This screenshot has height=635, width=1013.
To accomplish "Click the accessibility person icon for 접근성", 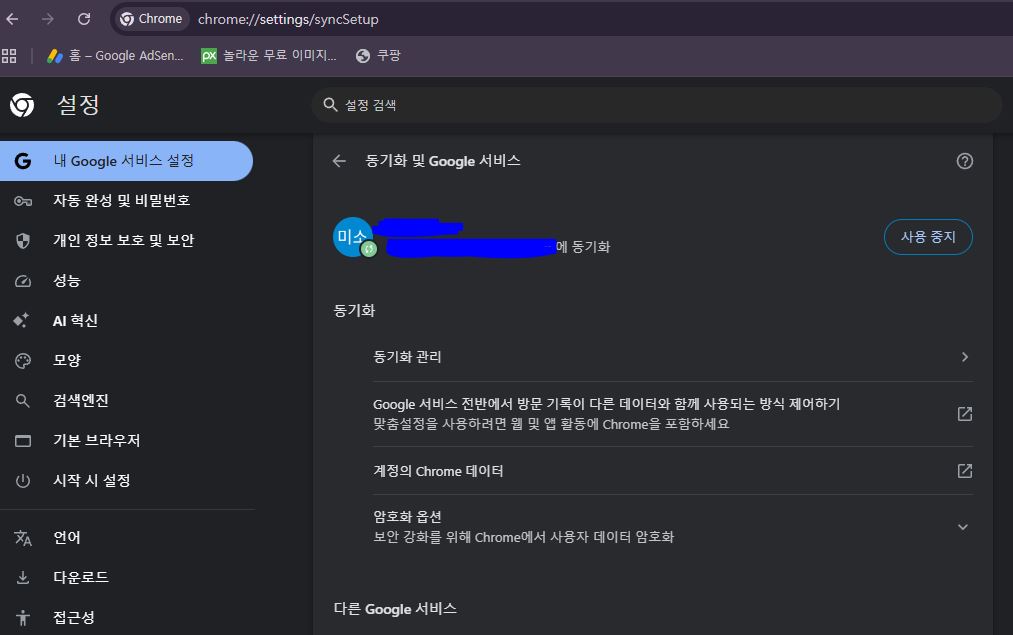I will click(23, 618).
